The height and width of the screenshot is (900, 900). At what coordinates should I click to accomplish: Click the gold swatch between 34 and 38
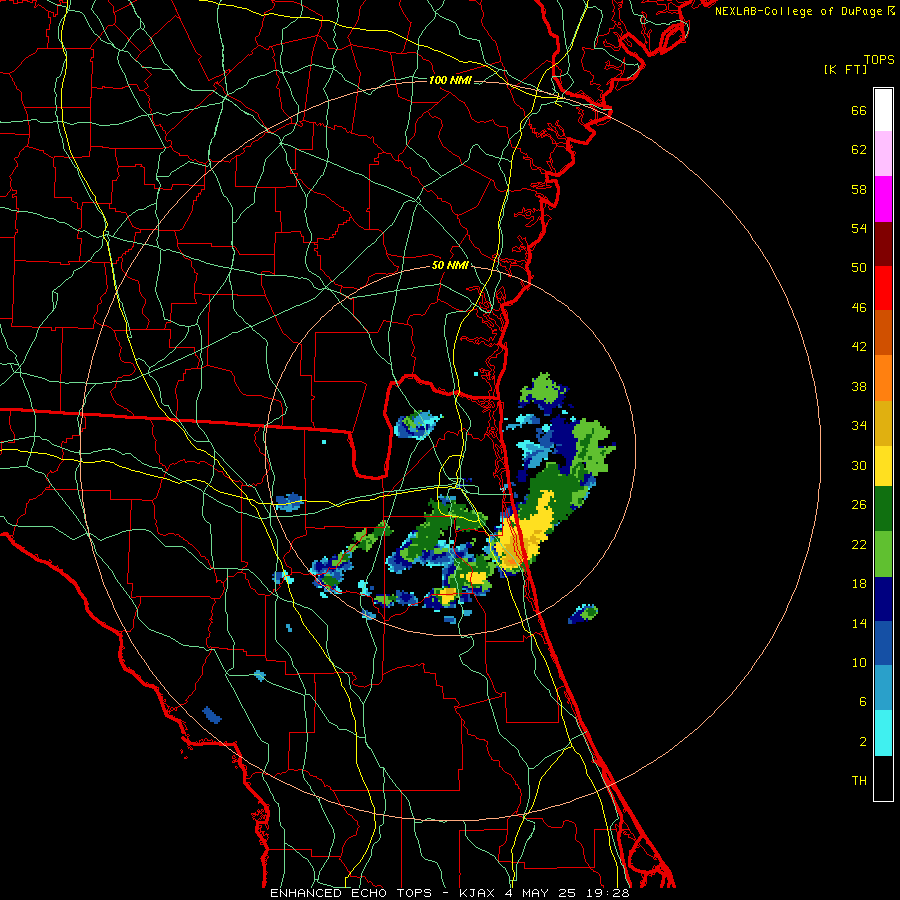pos(883,423)
